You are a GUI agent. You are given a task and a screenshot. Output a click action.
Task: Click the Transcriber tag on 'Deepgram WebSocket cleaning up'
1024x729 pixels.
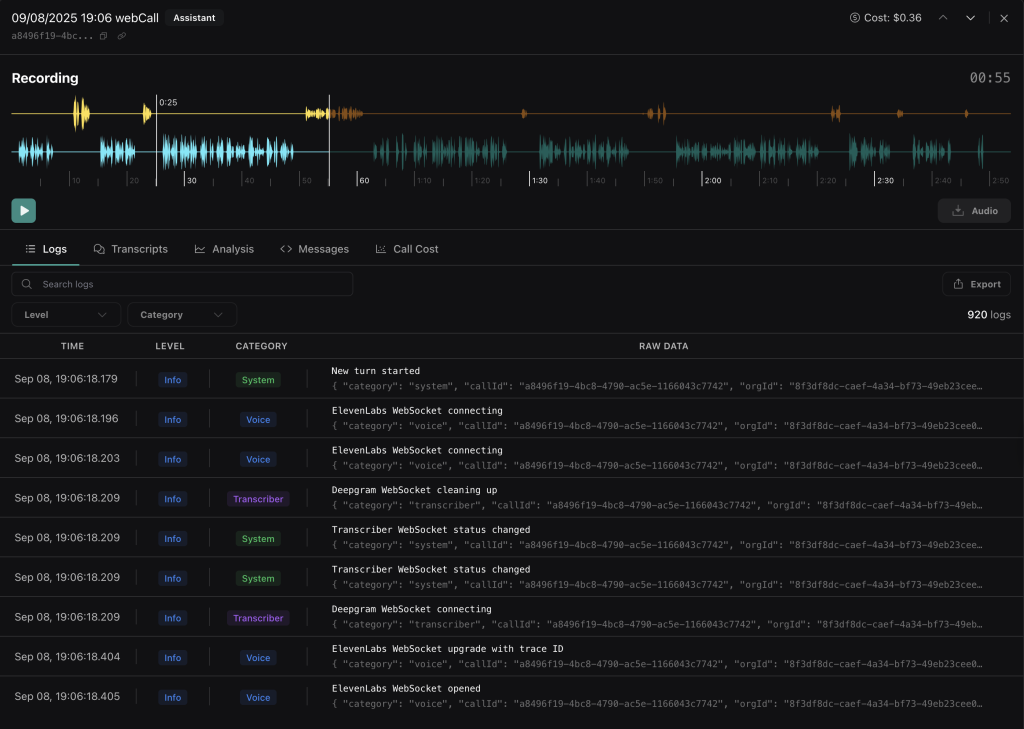tap(258, 499)
